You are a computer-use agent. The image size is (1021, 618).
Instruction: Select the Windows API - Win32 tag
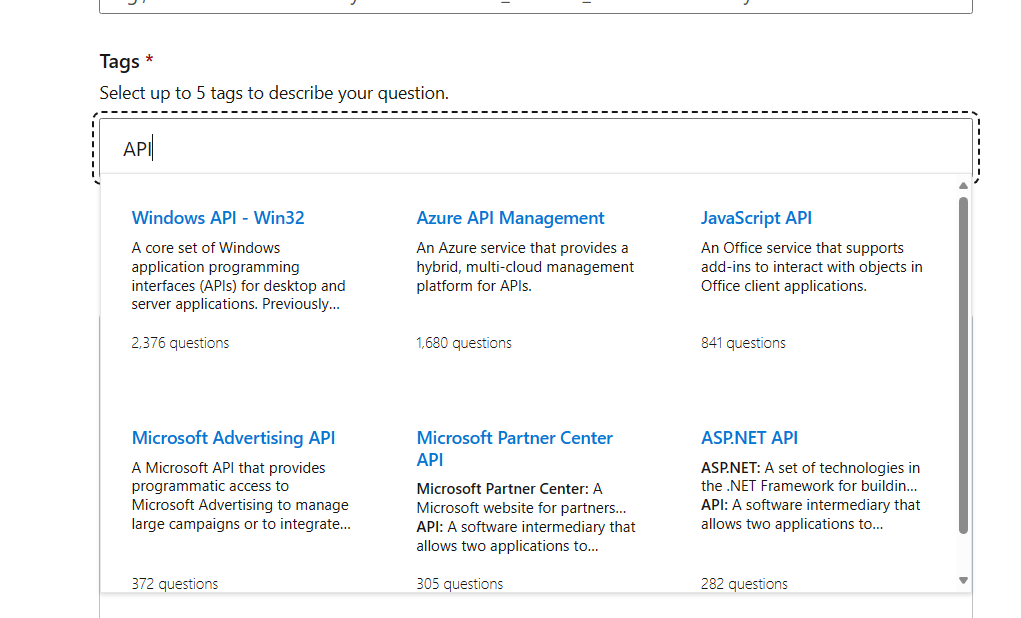coord(217,218)
